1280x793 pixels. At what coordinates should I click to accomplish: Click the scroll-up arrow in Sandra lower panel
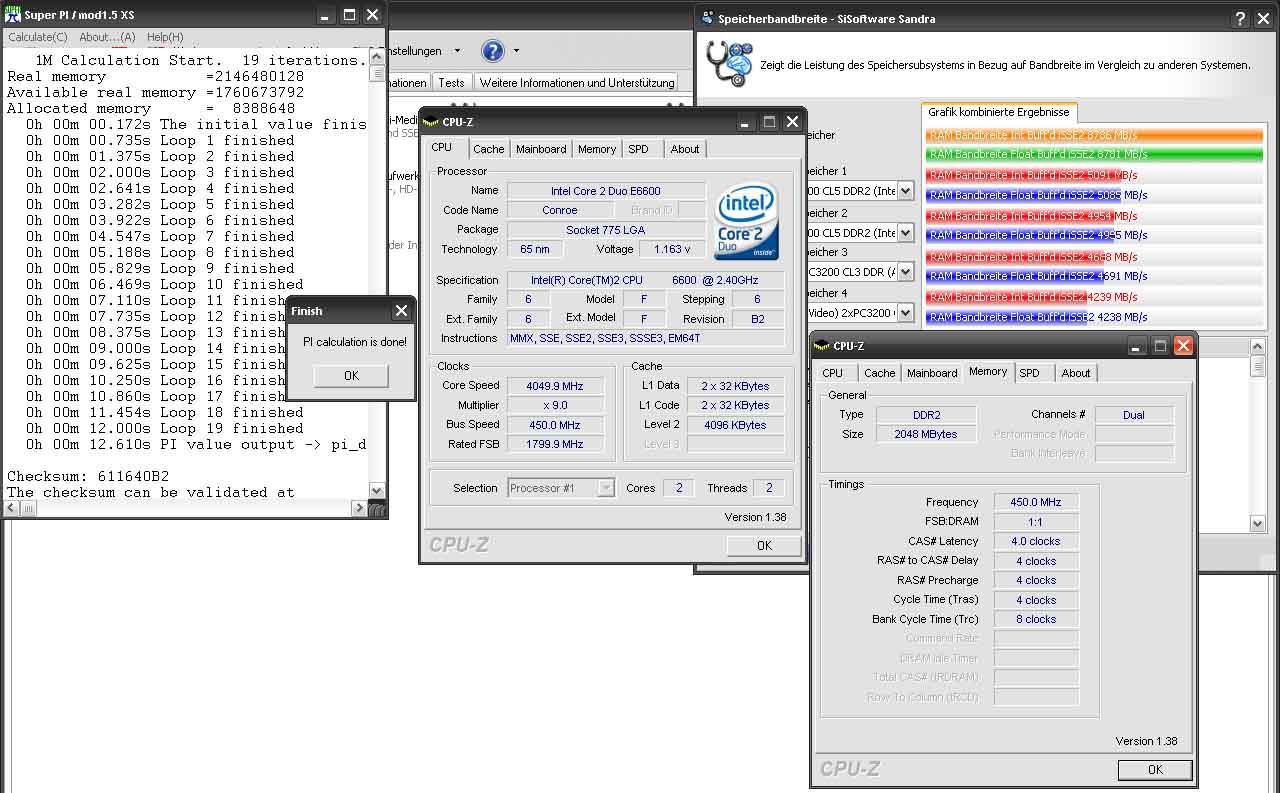(1258, 346)
